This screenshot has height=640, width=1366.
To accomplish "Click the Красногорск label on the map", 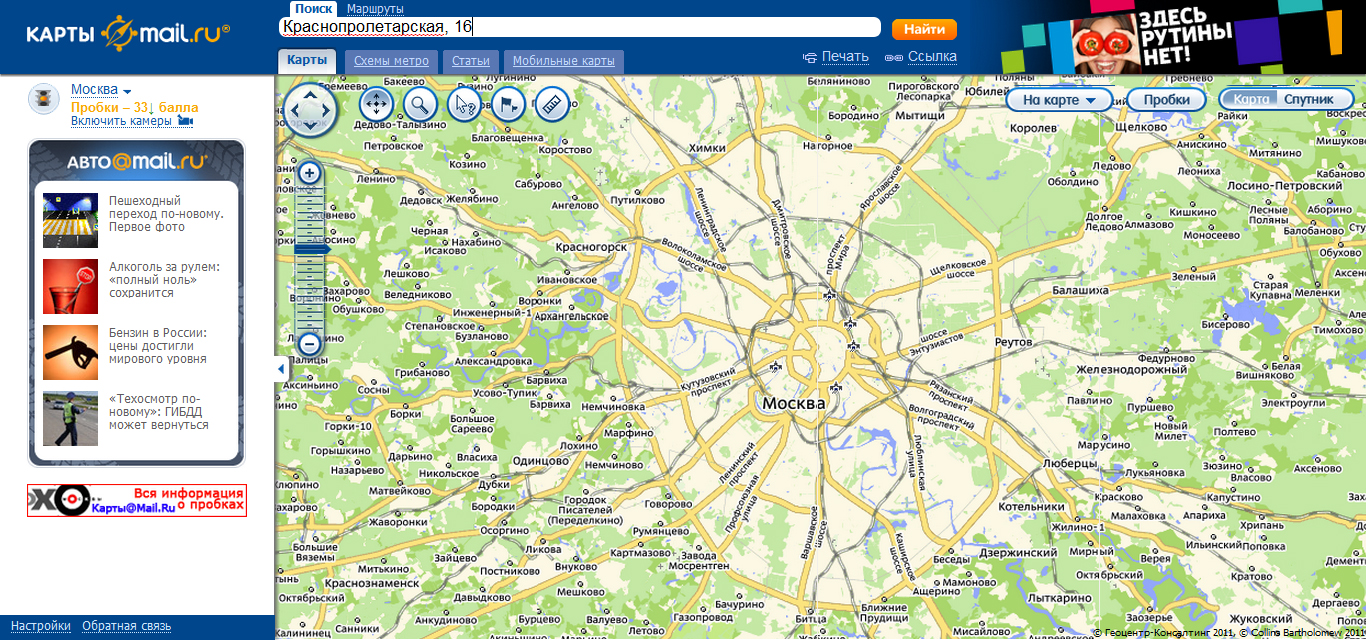I will tap(592, 246).
